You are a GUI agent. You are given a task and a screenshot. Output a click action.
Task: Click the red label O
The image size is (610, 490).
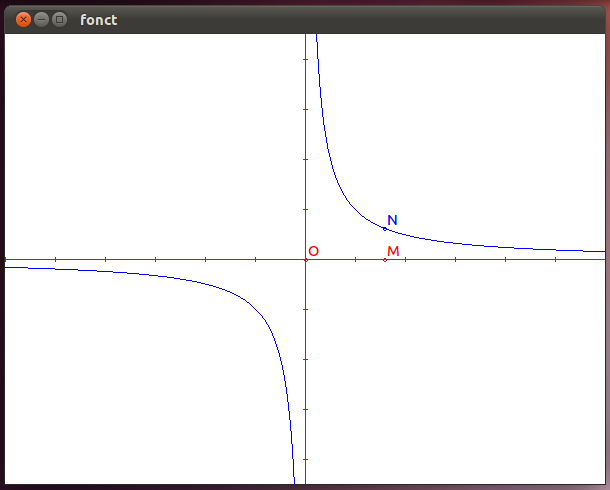[x=314, y=251]
